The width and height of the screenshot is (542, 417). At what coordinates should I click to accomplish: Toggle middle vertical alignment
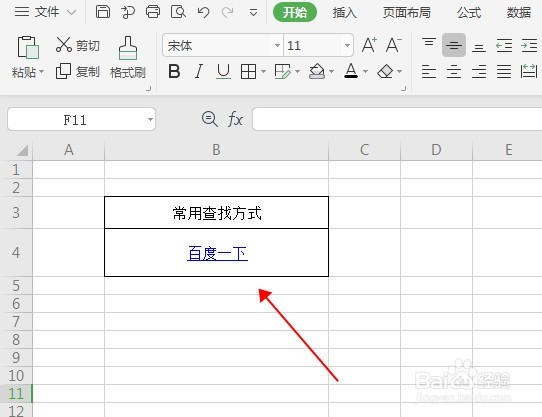(x=454, y=45)
